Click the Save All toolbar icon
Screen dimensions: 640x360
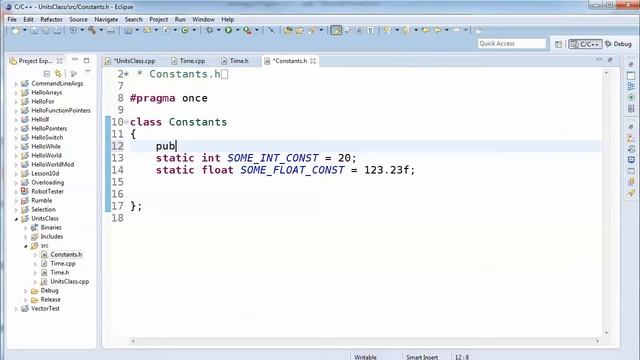46,30
